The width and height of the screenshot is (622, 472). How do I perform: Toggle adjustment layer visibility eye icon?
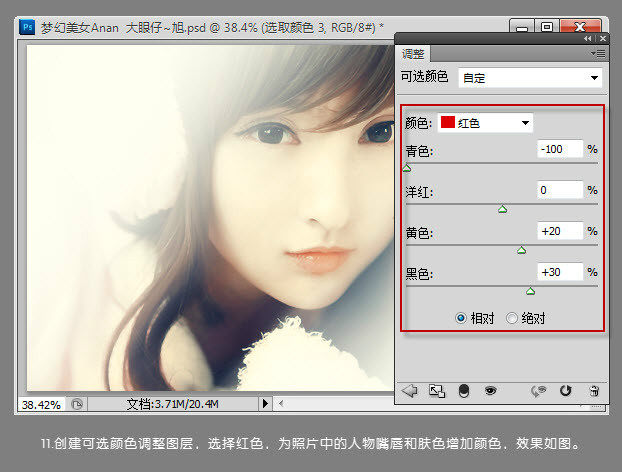[491, 390]
